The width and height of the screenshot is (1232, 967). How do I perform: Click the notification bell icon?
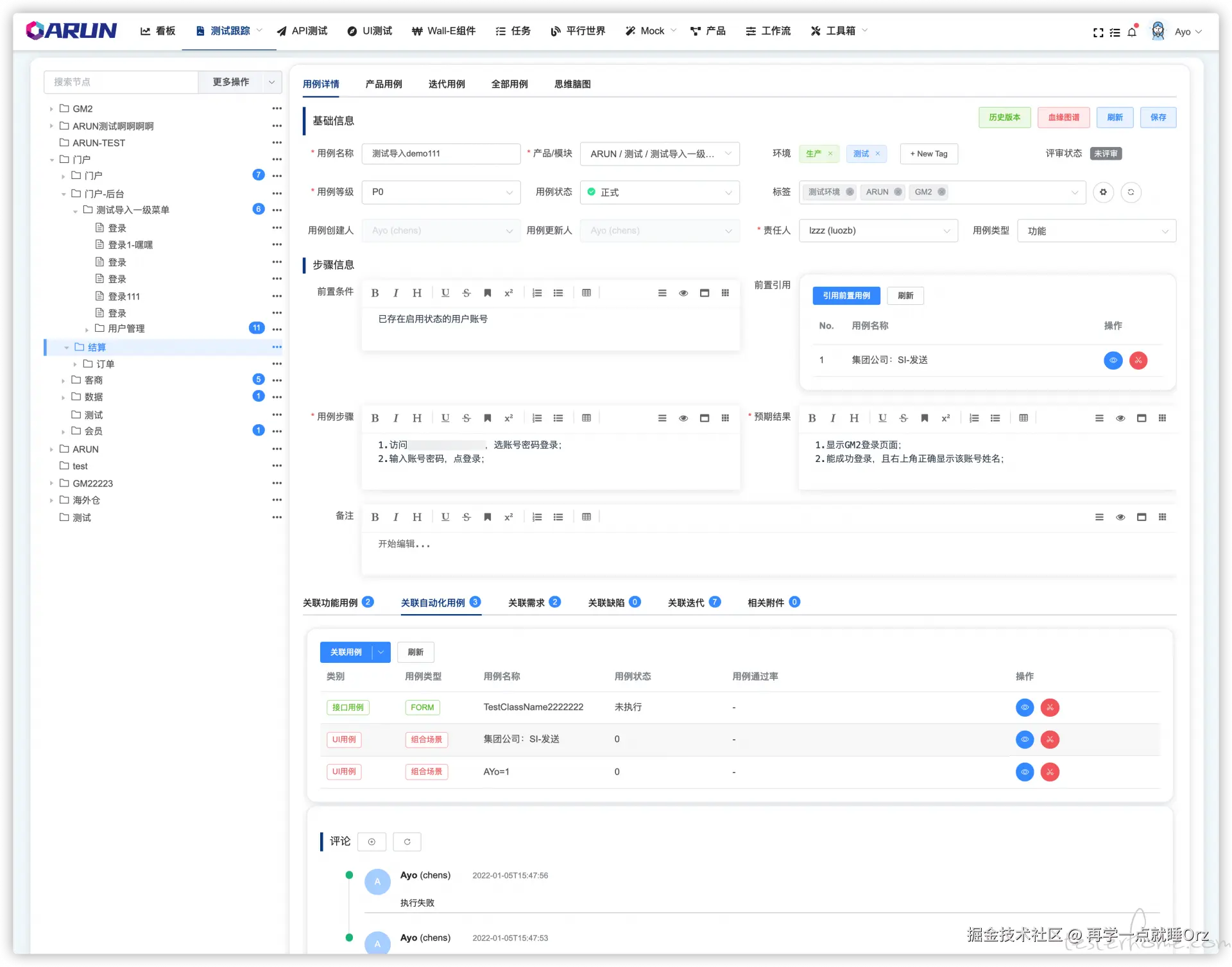coord(1132,32)
